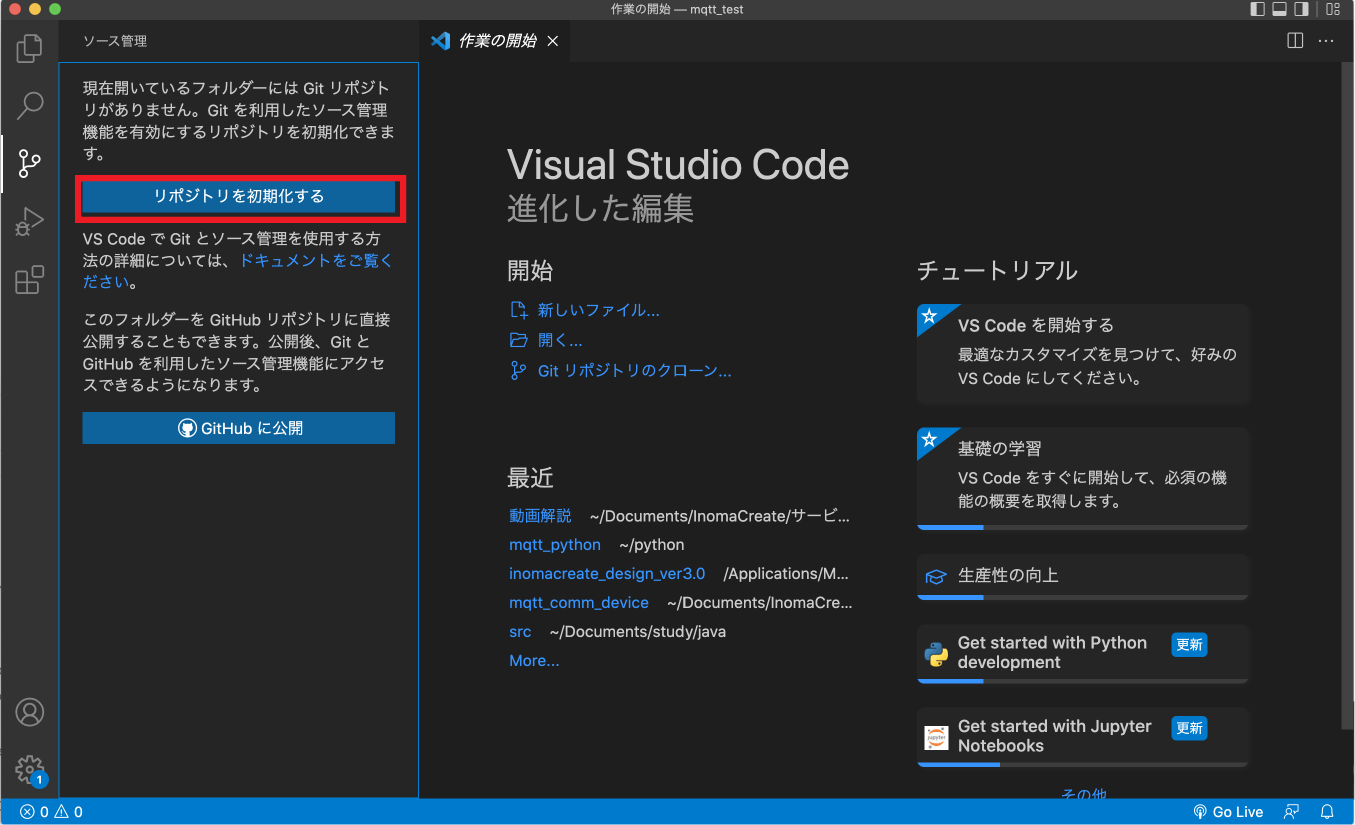This screenshot has width=1355, height=825.
Task: Open the recent folder 動画解説
Action: coord(540,516)
